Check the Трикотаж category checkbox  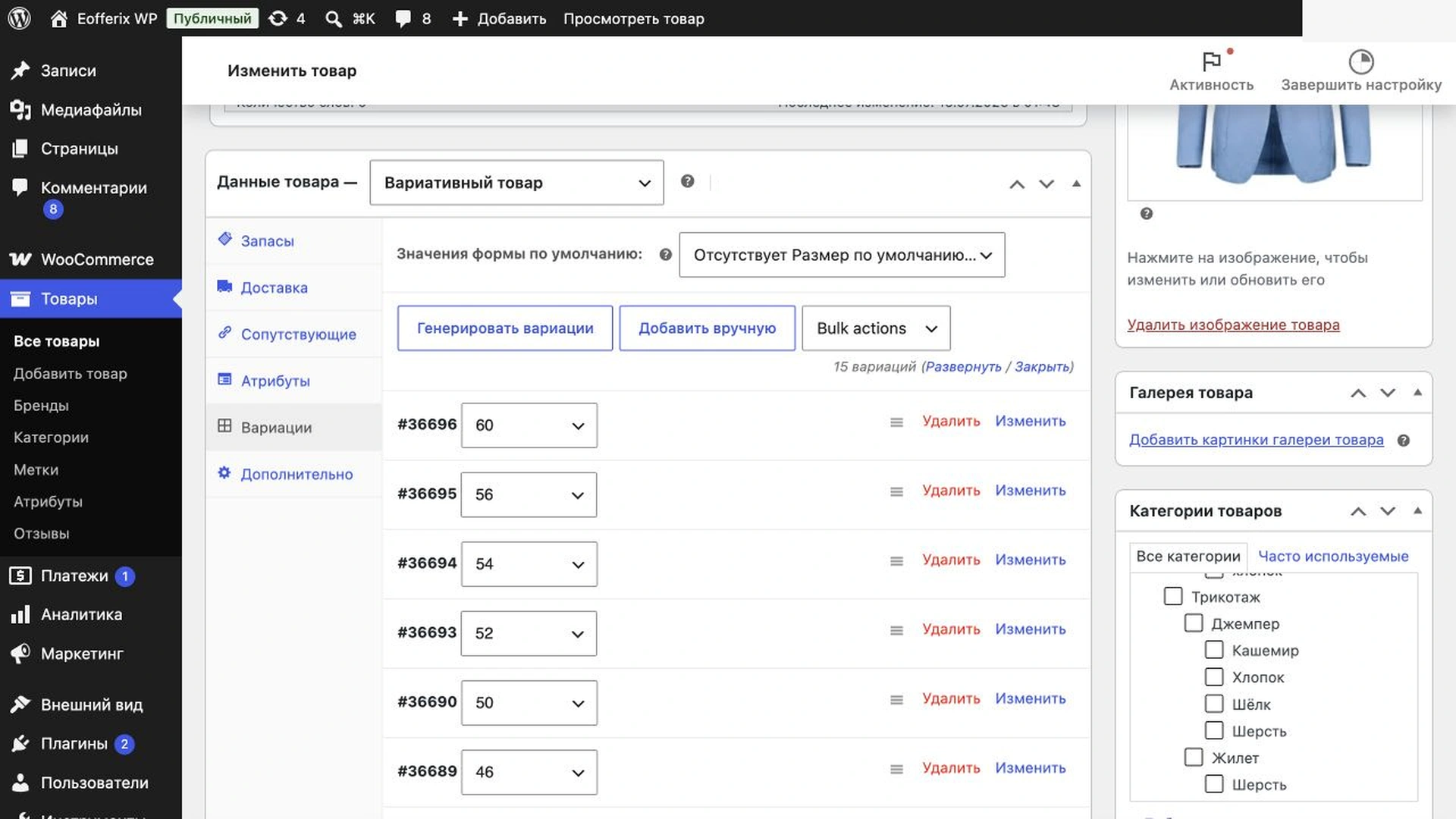[1173, 596]
